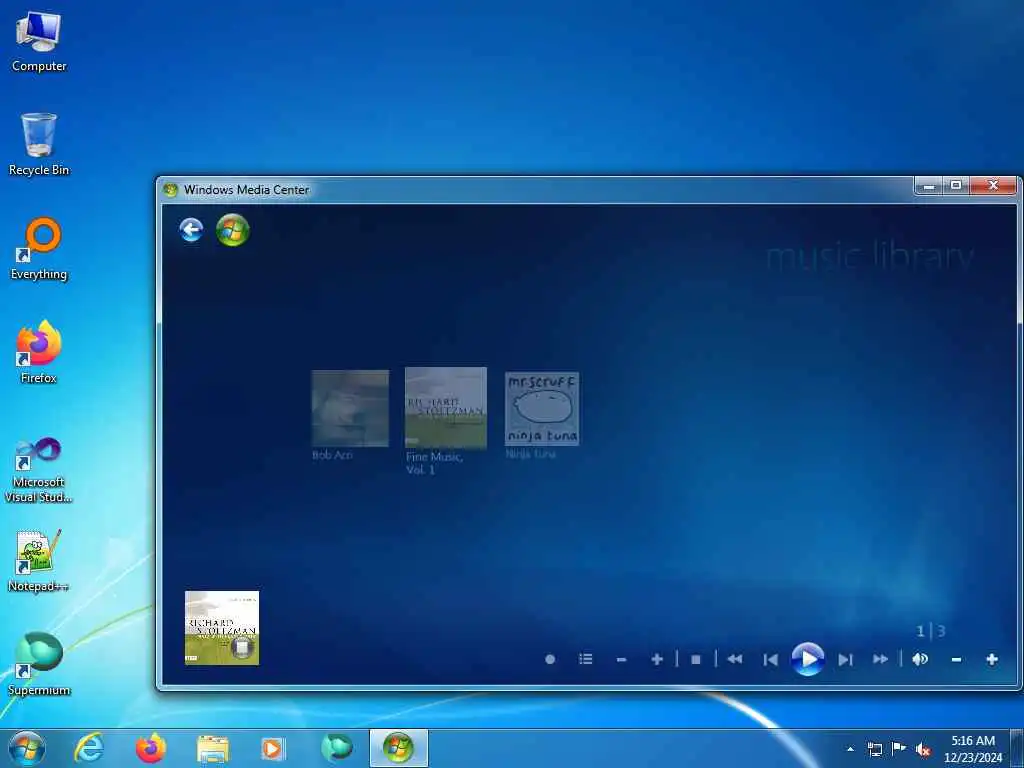
Task: Skip to the previous track
Action: [771, 660]
